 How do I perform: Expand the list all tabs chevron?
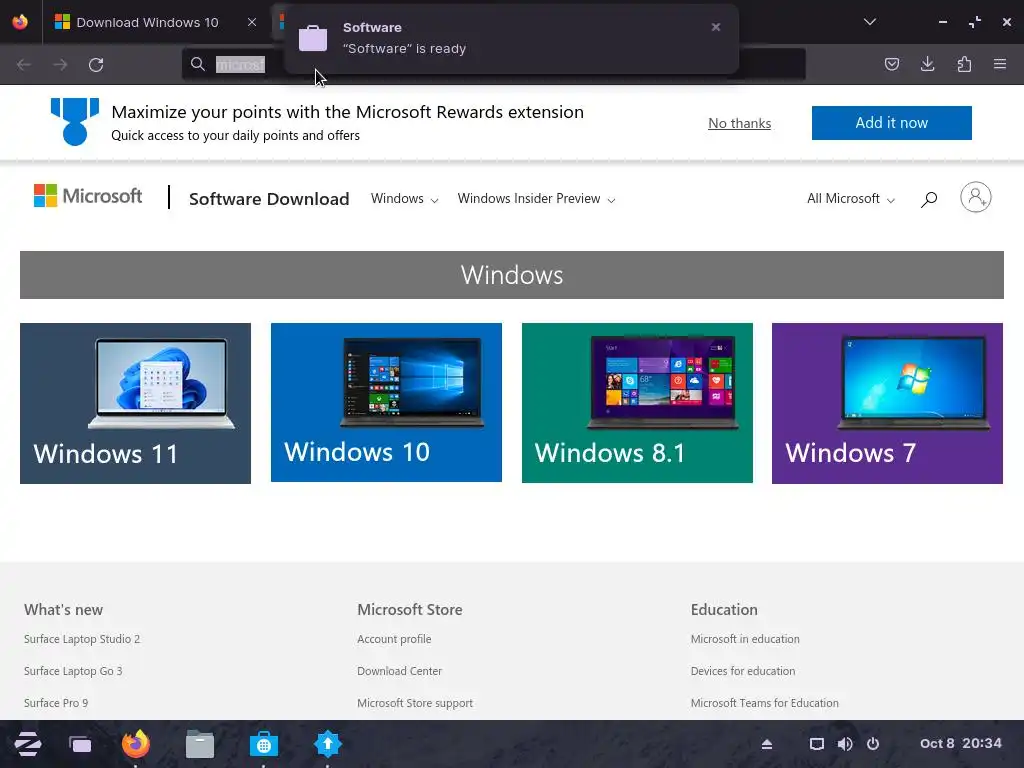point(869,22)
